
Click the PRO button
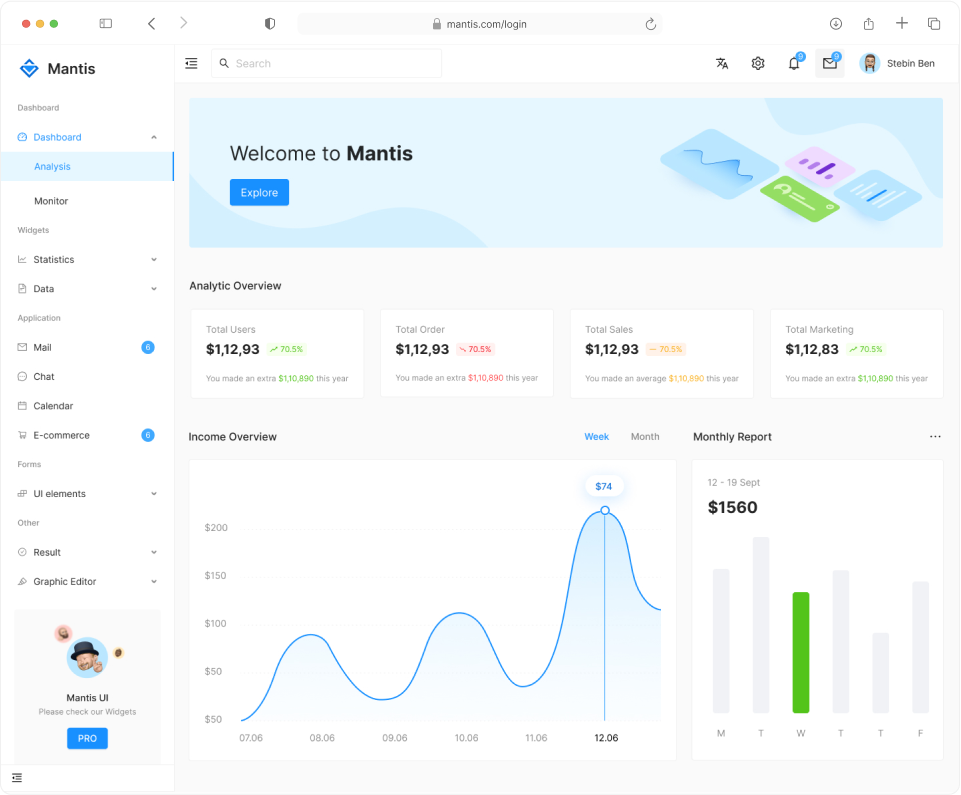87,739
